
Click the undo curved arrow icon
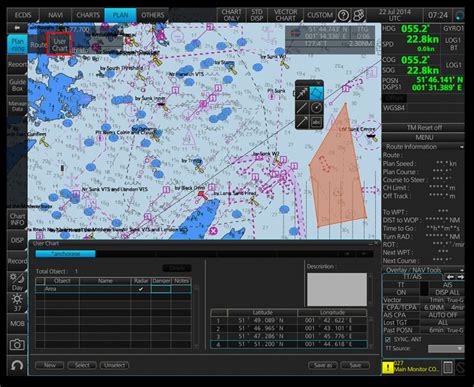17,366
